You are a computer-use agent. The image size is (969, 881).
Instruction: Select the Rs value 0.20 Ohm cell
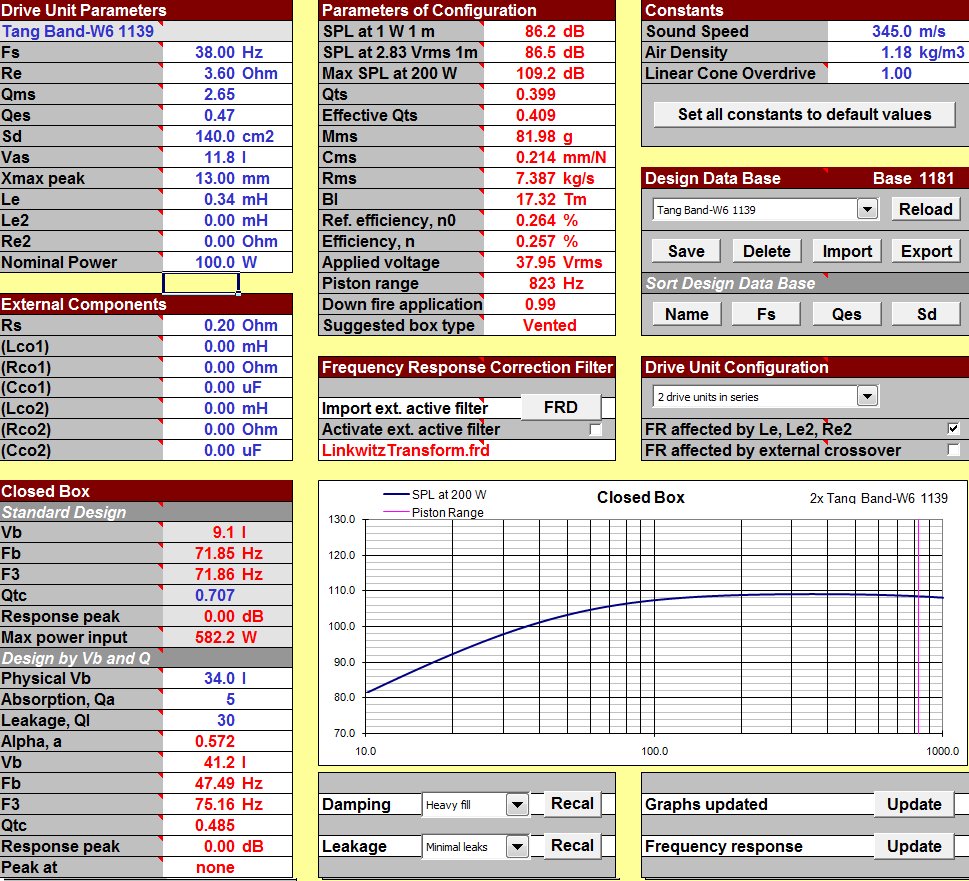click(x=227, y=326)
